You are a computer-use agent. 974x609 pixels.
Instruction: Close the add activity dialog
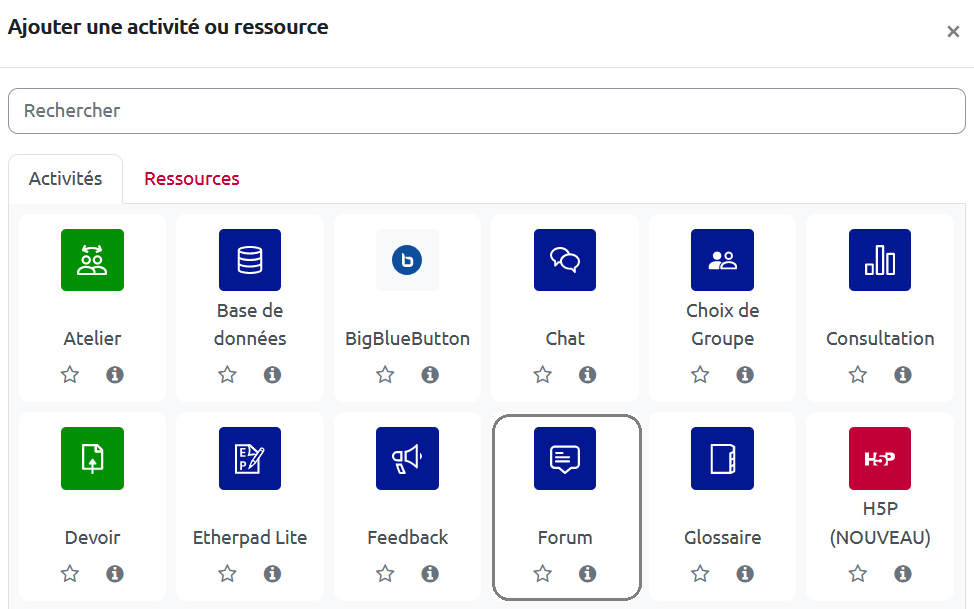[953, 32]
